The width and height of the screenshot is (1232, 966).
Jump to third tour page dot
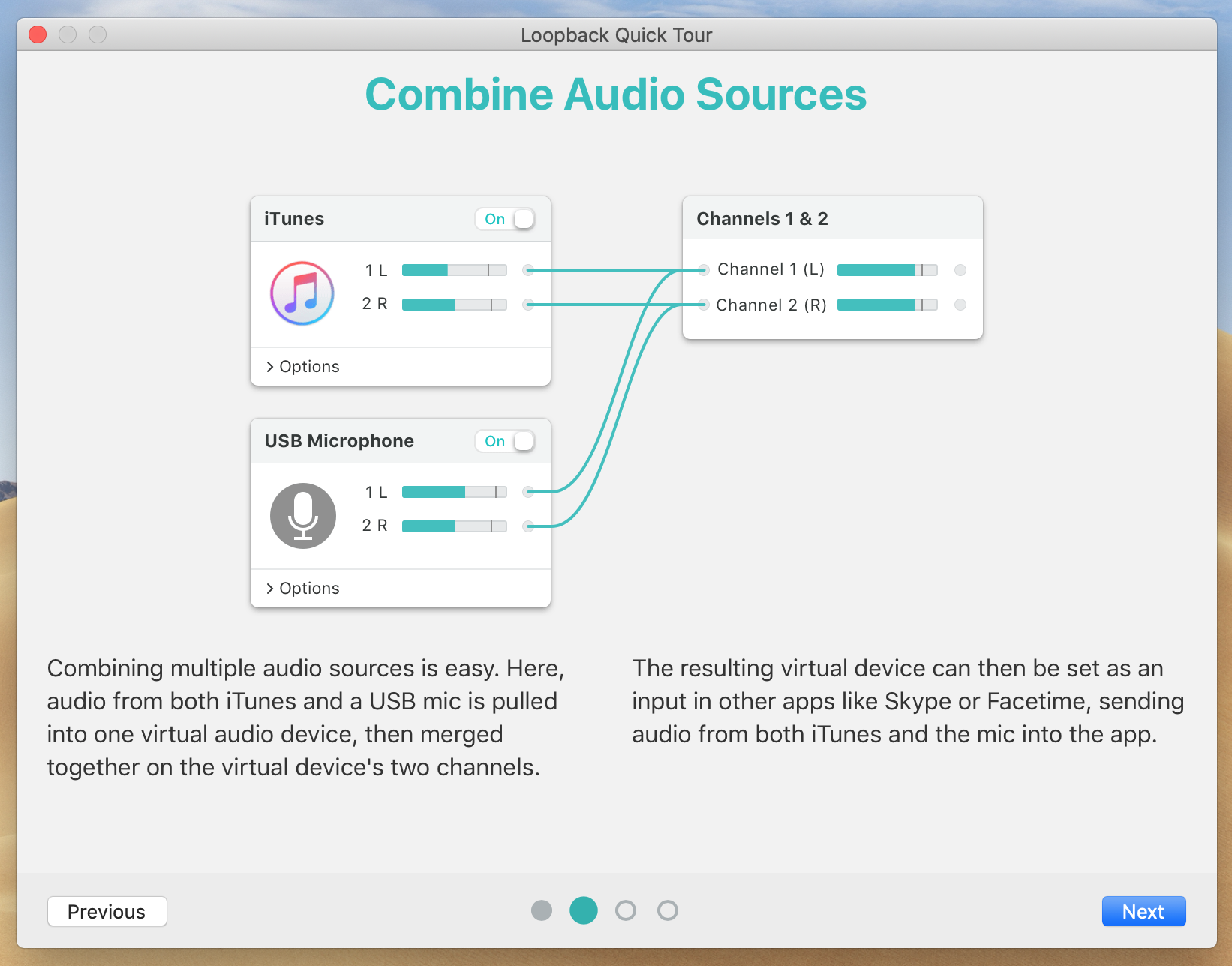point(626,910)
